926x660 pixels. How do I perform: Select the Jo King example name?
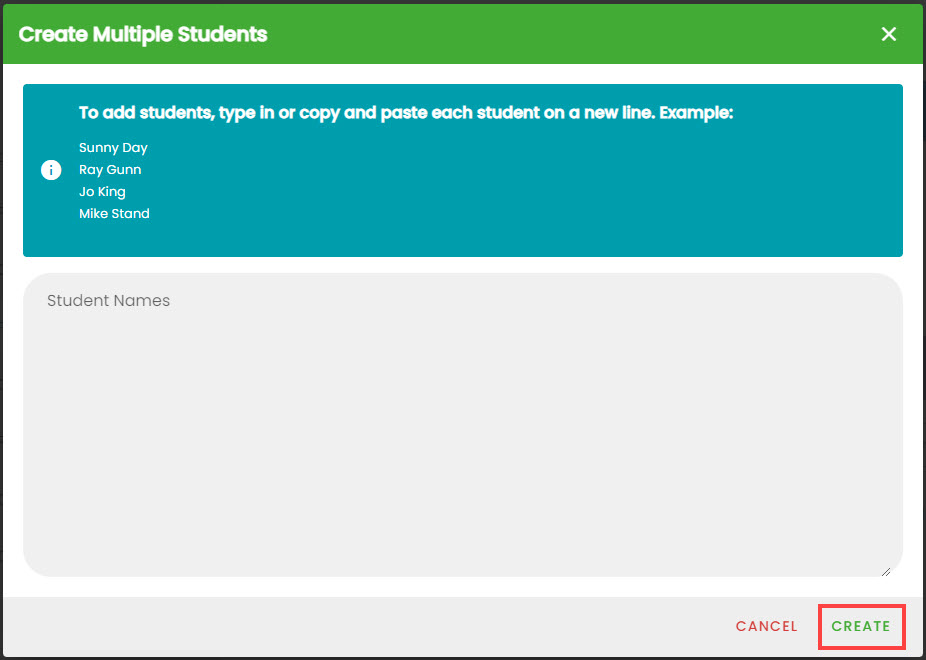pos(102,192)
